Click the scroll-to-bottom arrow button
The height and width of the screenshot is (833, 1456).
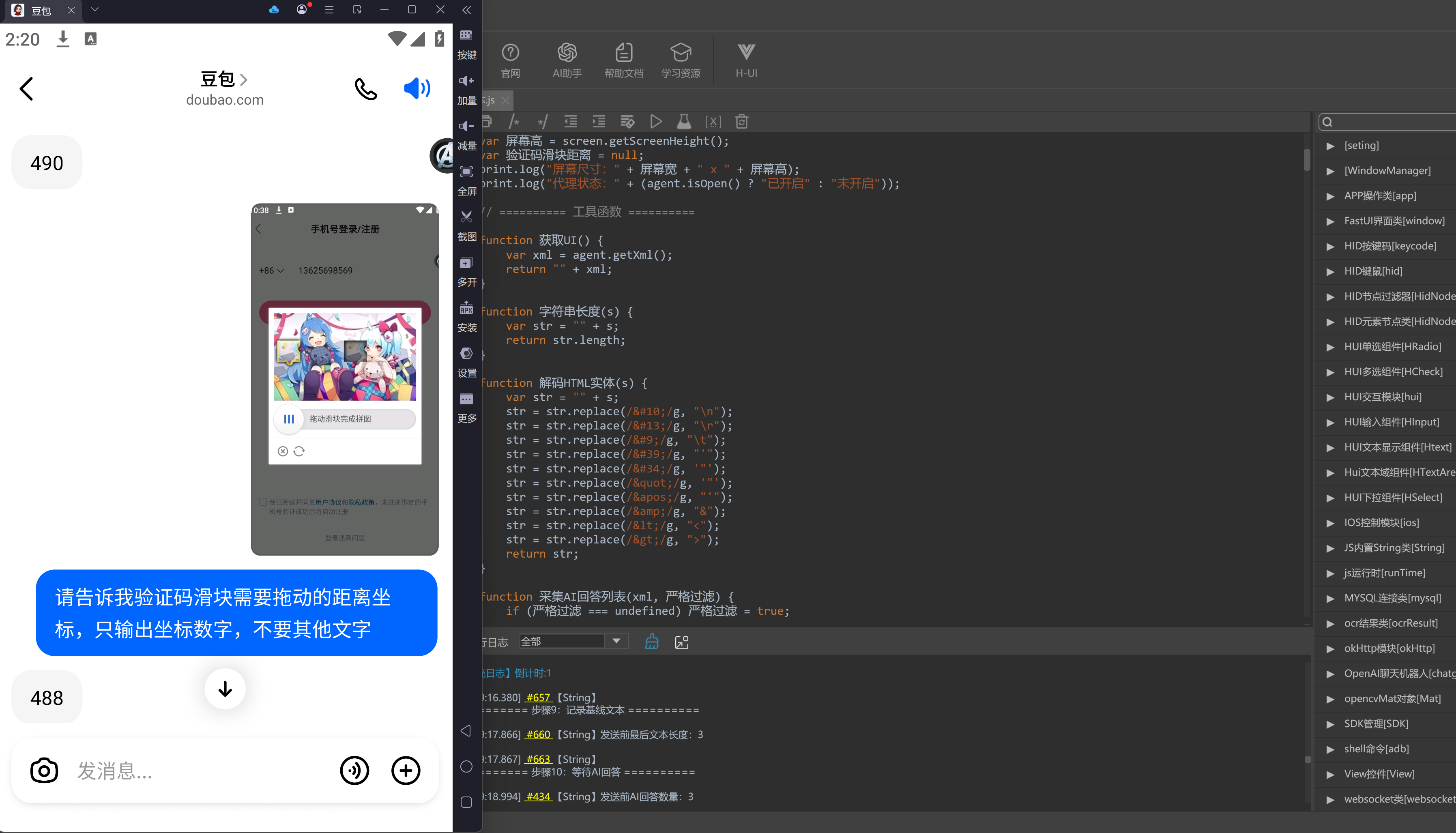point(225,688)
